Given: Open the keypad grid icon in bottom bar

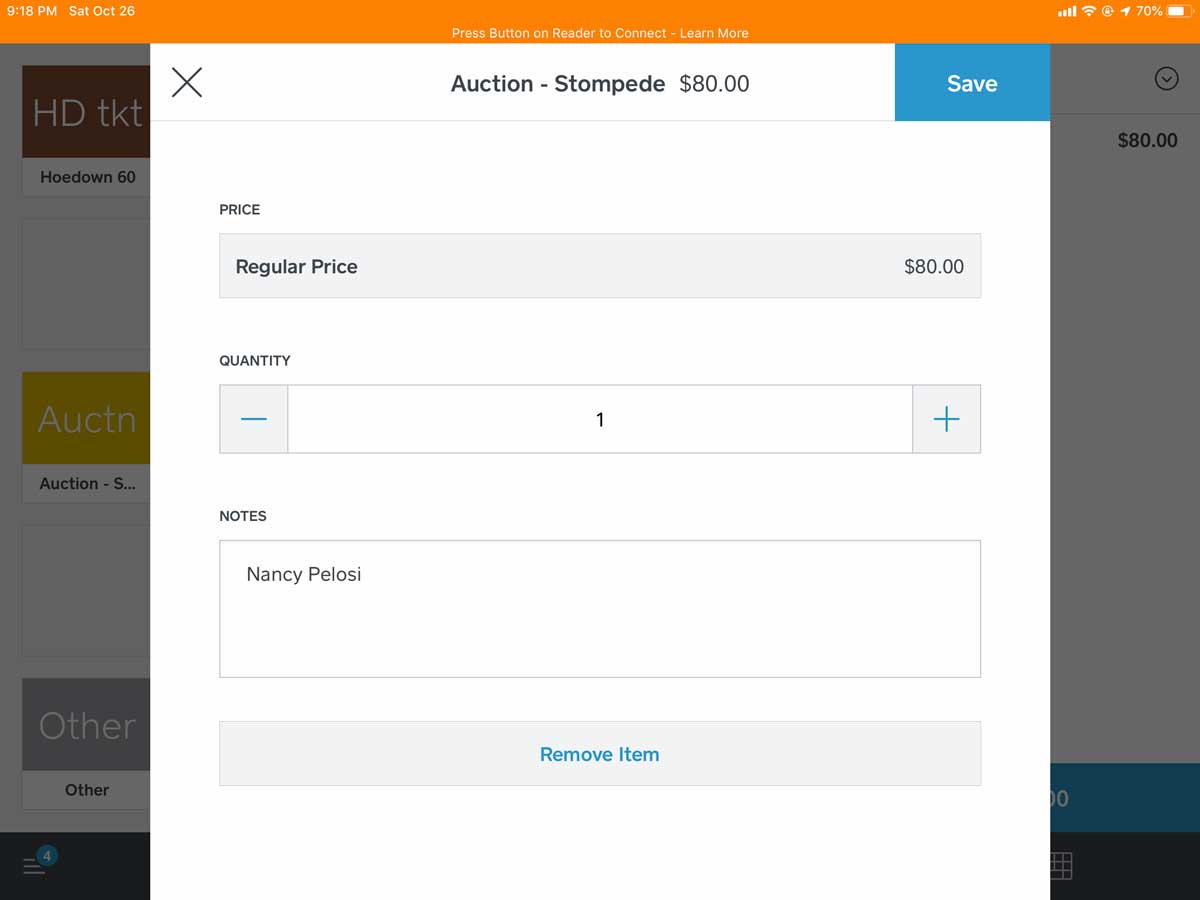Looking at the screenshot, I should click(x=1060, y=866).
